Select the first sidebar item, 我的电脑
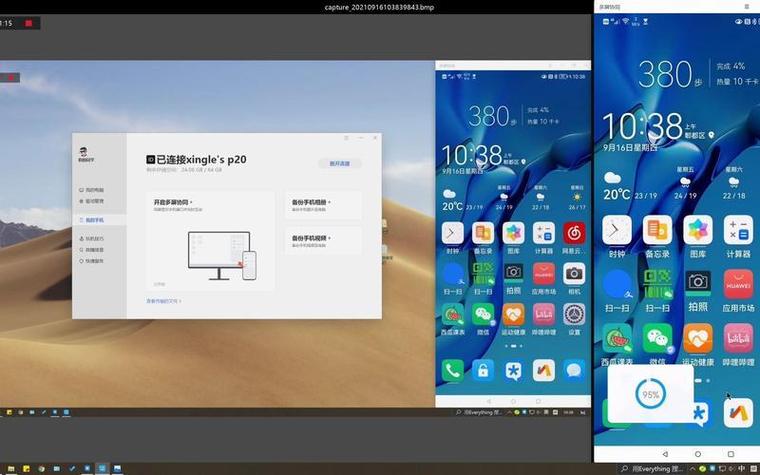This screenshot has width=760, height=475. (x=91, y=190)
